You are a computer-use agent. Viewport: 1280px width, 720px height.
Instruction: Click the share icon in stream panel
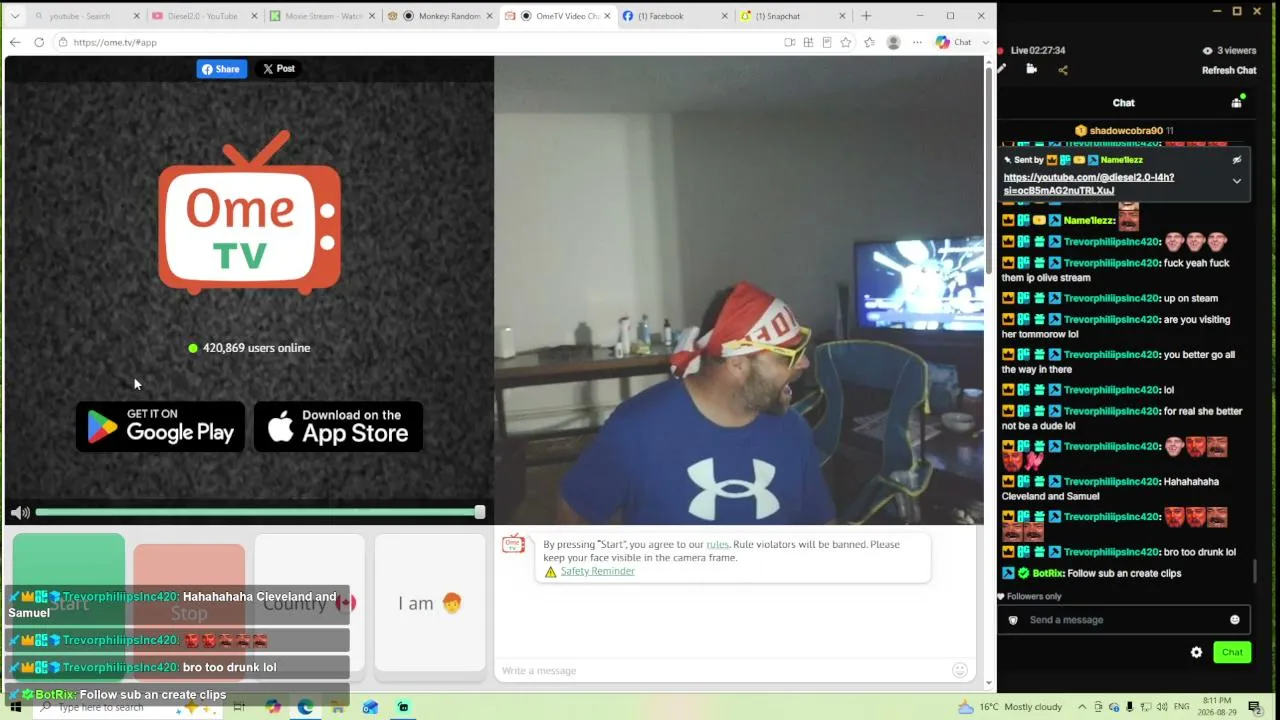[1063, 70]
